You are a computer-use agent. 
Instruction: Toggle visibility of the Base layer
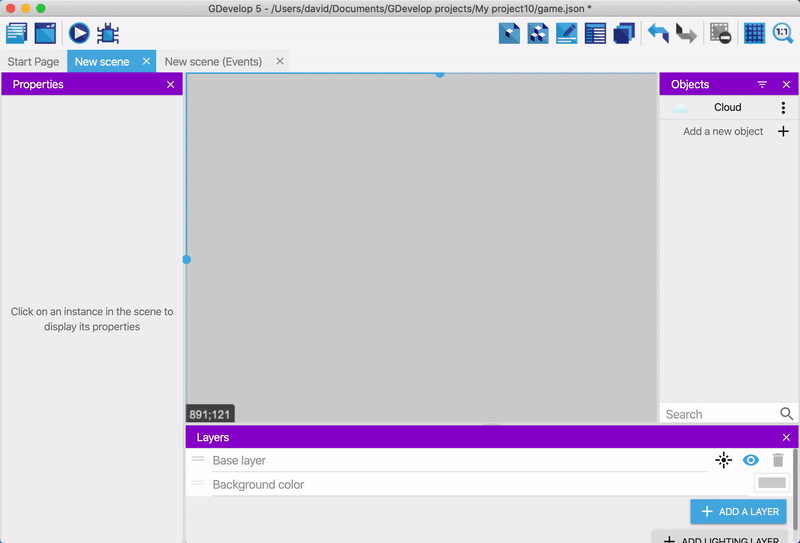(x=750, y=460)
